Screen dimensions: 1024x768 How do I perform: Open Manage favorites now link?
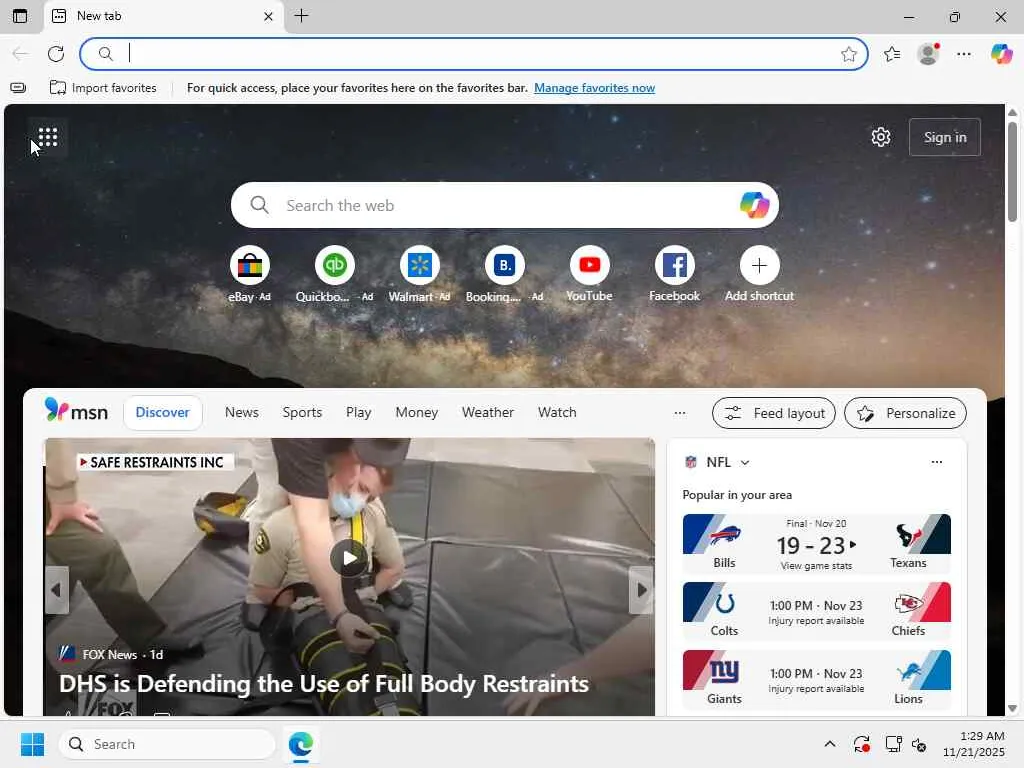pos(594,88)
